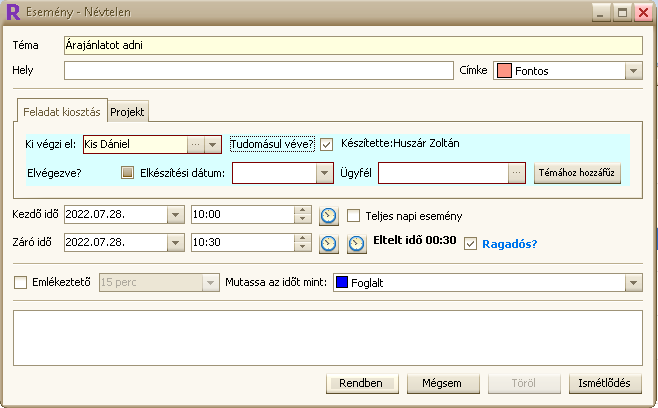Open Mutassa az időt mint dropdown

[x=633, y=283]
